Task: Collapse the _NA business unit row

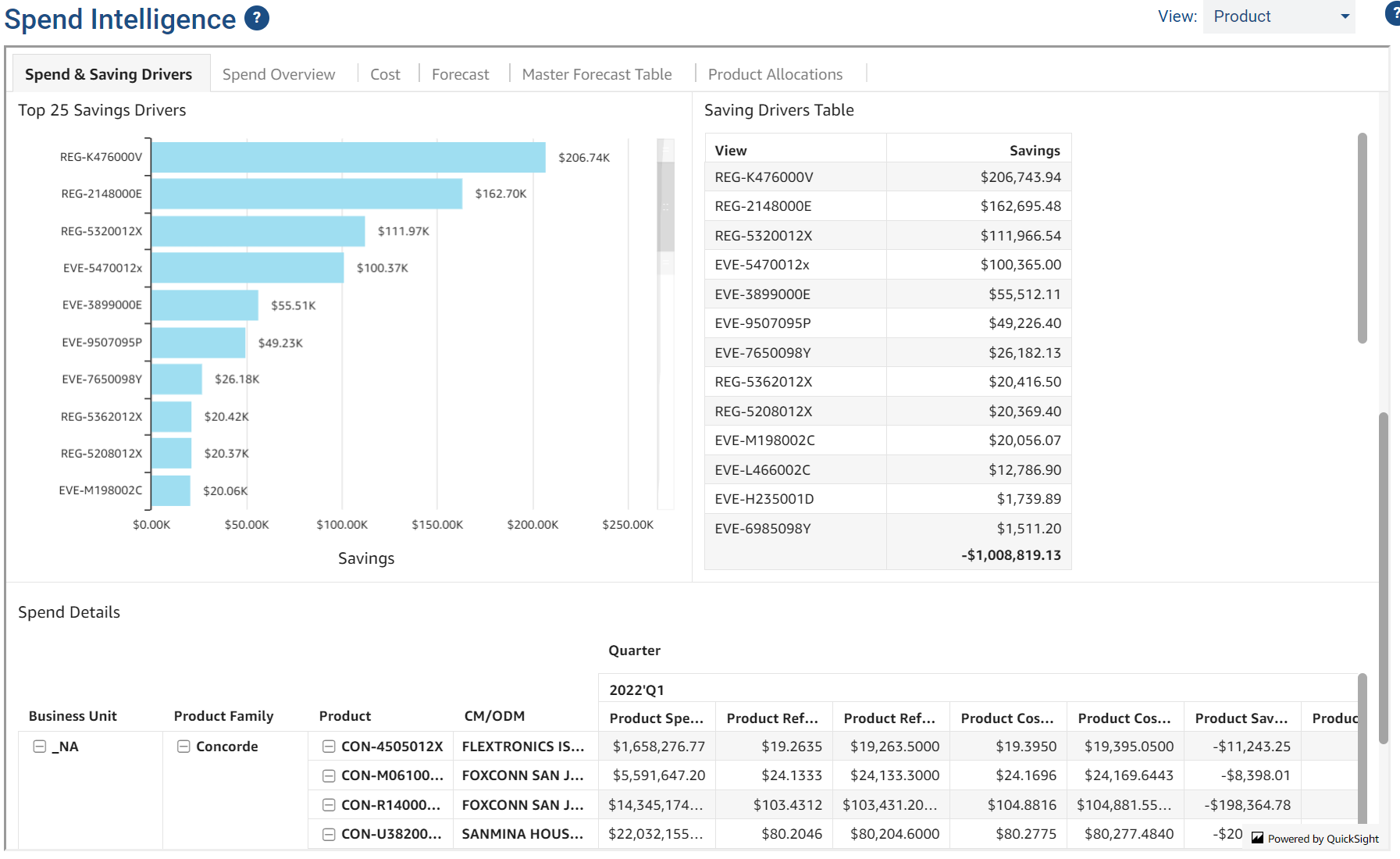Action: (x=39, y=747)
